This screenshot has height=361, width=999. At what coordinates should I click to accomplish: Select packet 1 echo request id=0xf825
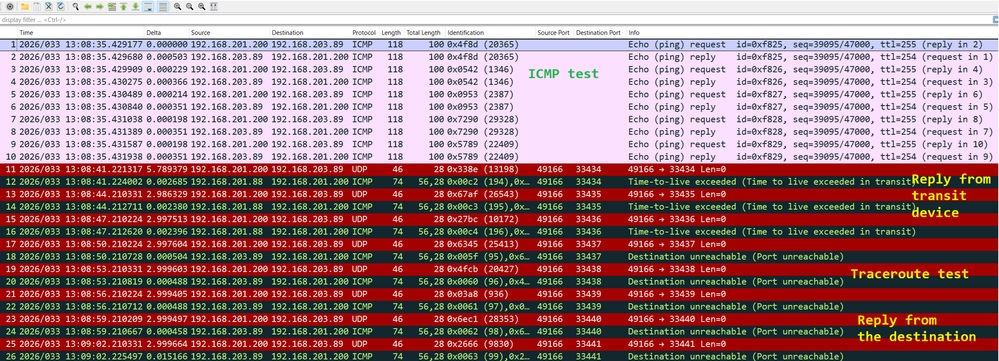pos(500,45)
